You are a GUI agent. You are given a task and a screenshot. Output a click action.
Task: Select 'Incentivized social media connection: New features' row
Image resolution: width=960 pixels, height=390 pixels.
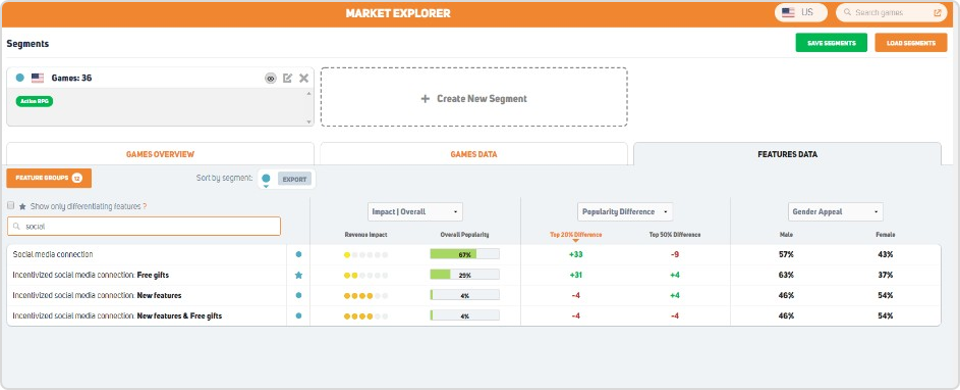pos(474,295)
